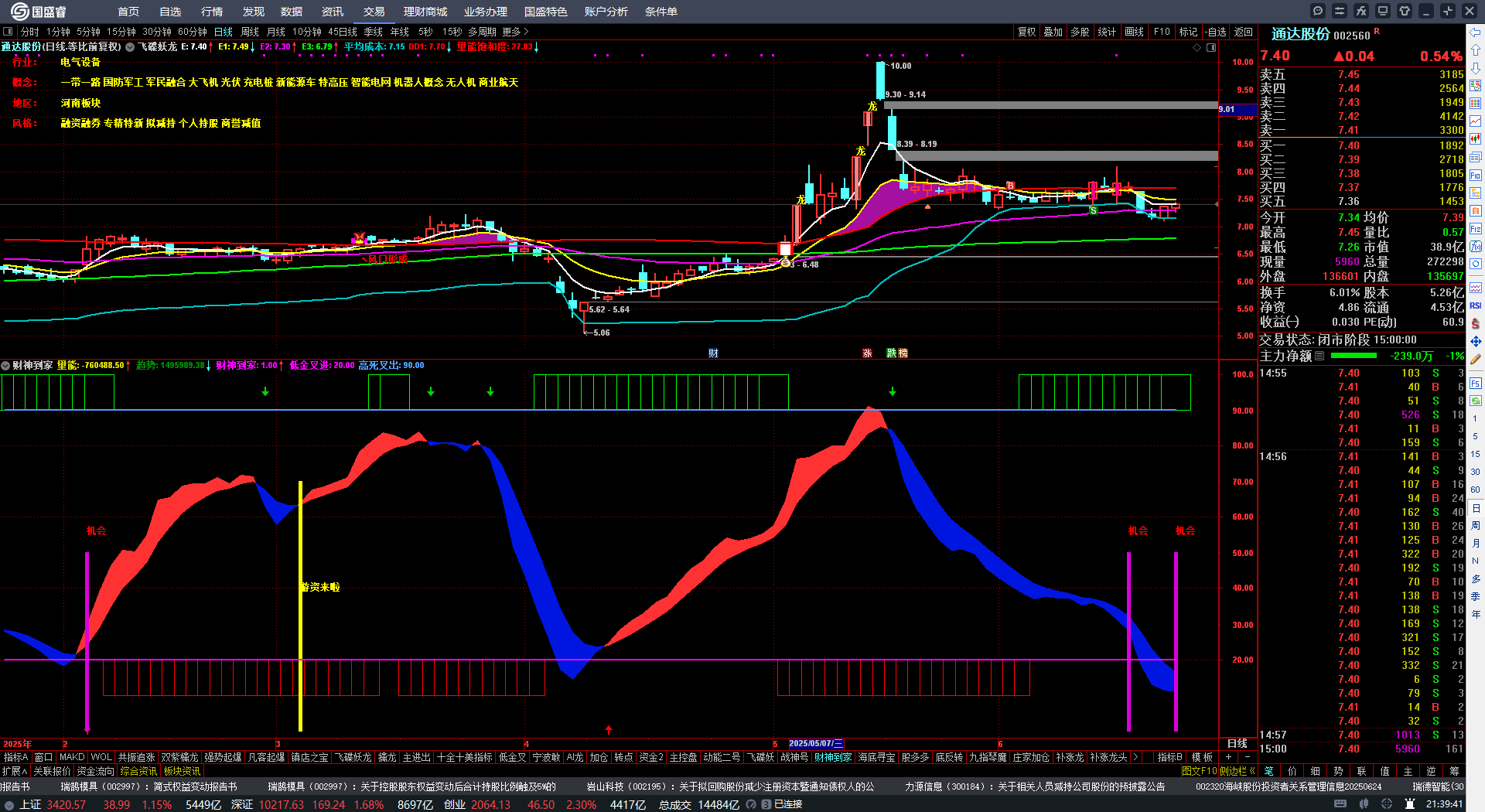Switch to 60分钟 period tab
1485x812 pixels.
point(193,32)
